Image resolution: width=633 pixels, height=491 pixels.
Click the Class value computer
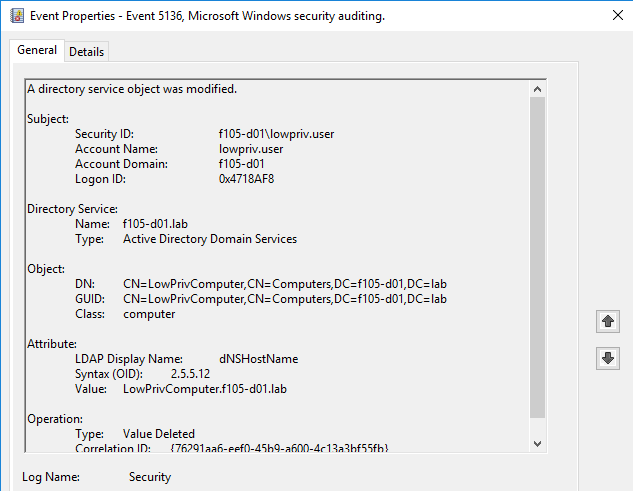tap(149, 314)
